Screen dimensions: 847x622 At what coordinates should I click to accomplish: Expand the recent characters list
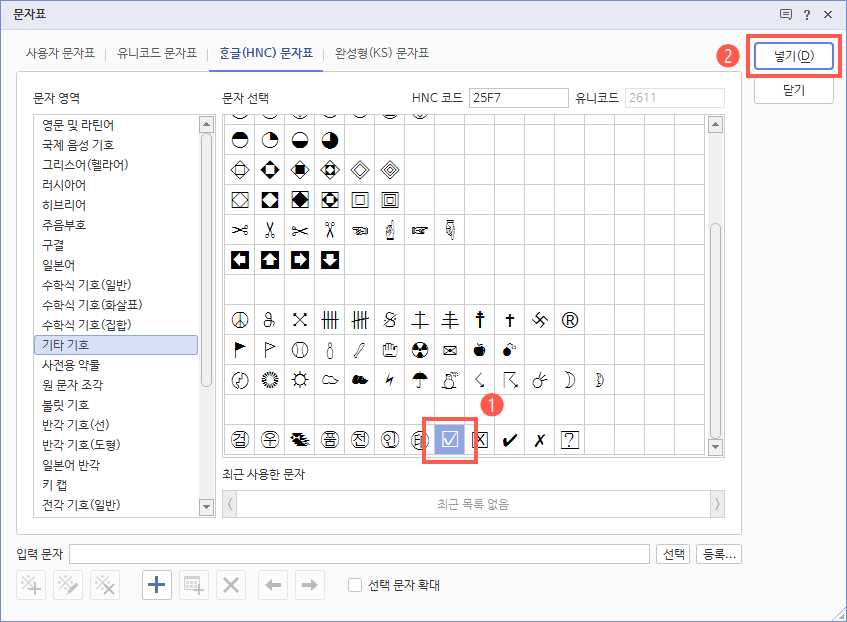(716, 506)
